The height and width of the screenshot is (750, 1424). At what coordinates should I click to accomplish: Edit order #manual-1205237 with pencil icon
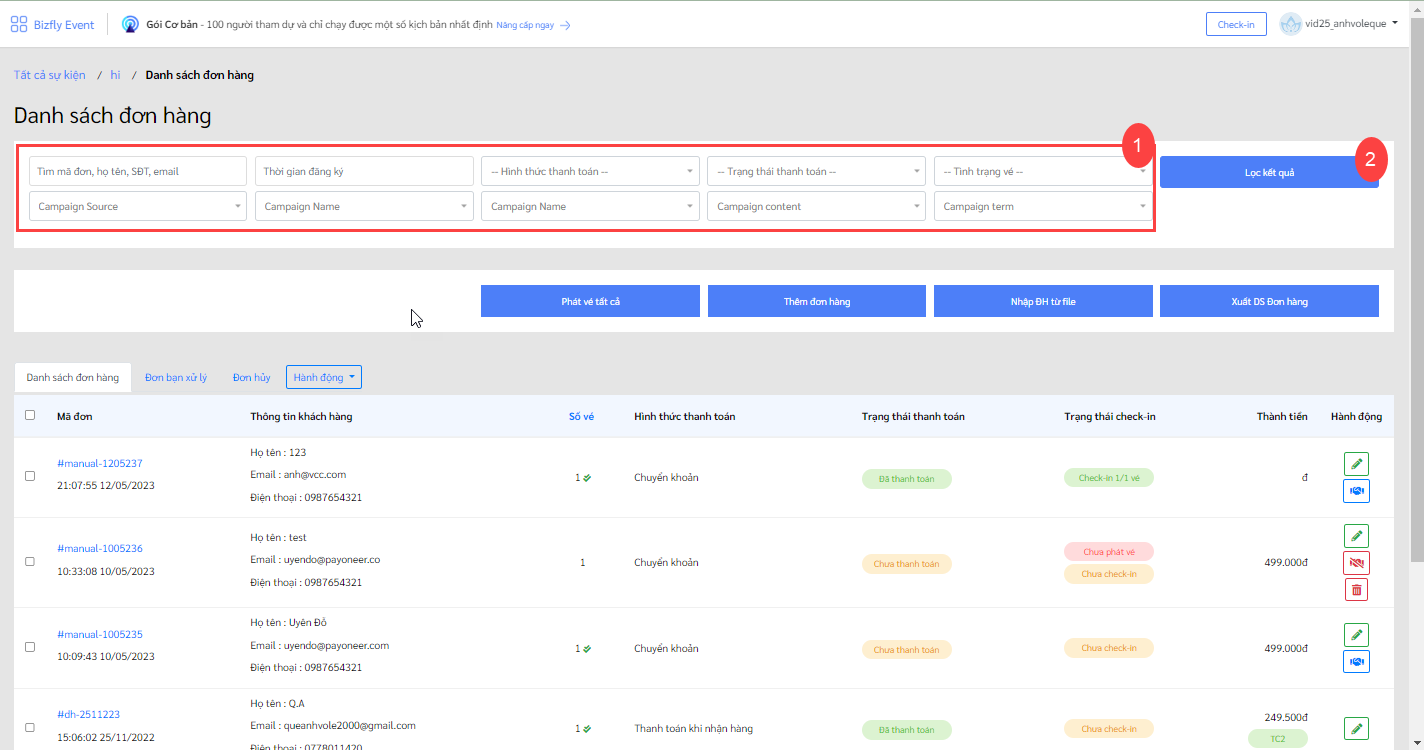point(1356,464)
